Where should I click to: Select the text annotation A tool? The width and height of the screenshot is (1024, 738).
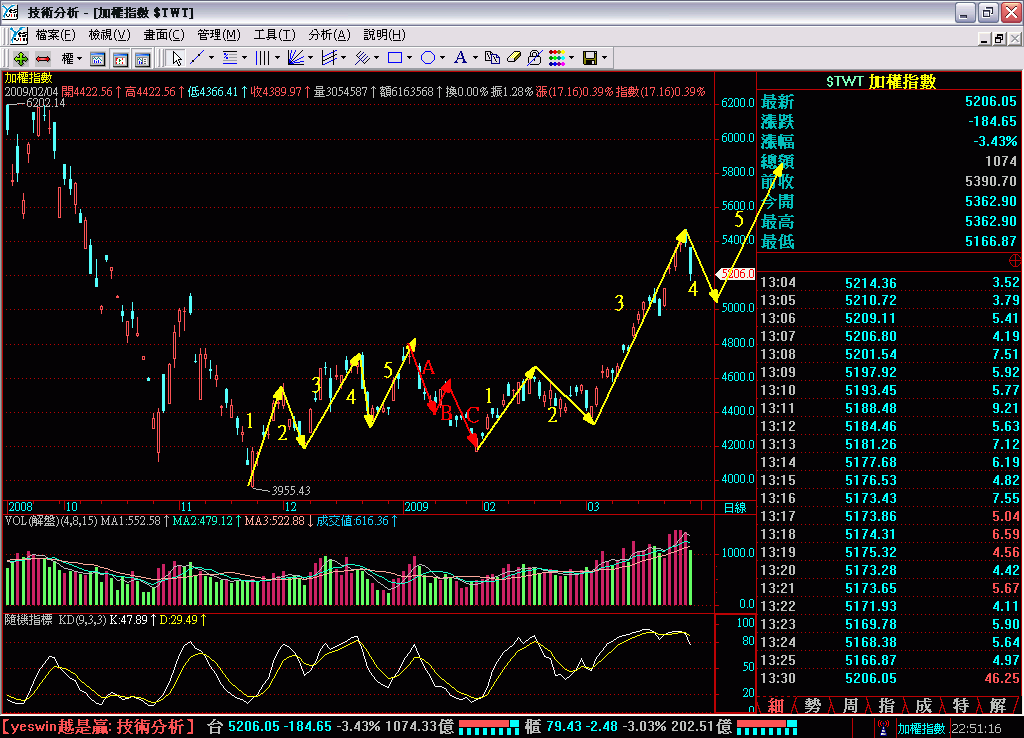460,58
